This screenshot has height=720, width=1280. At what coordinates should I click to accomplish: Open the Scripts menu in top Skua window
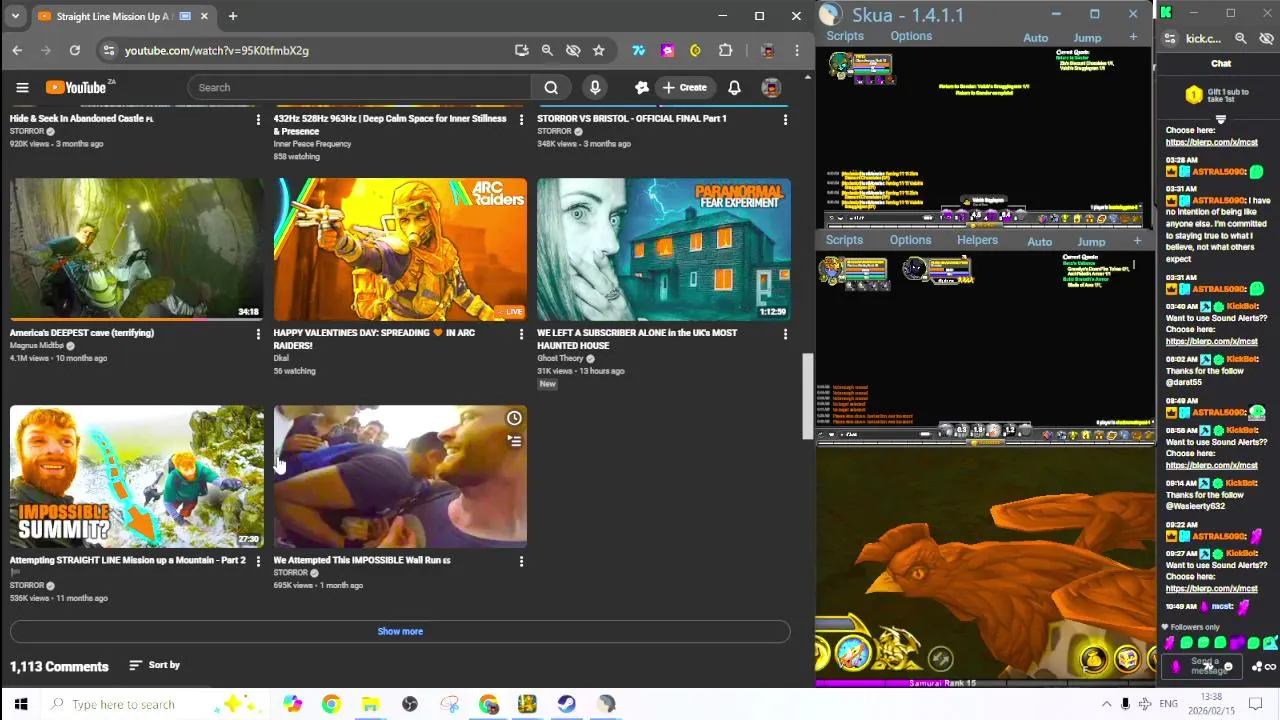click(845, 36)
